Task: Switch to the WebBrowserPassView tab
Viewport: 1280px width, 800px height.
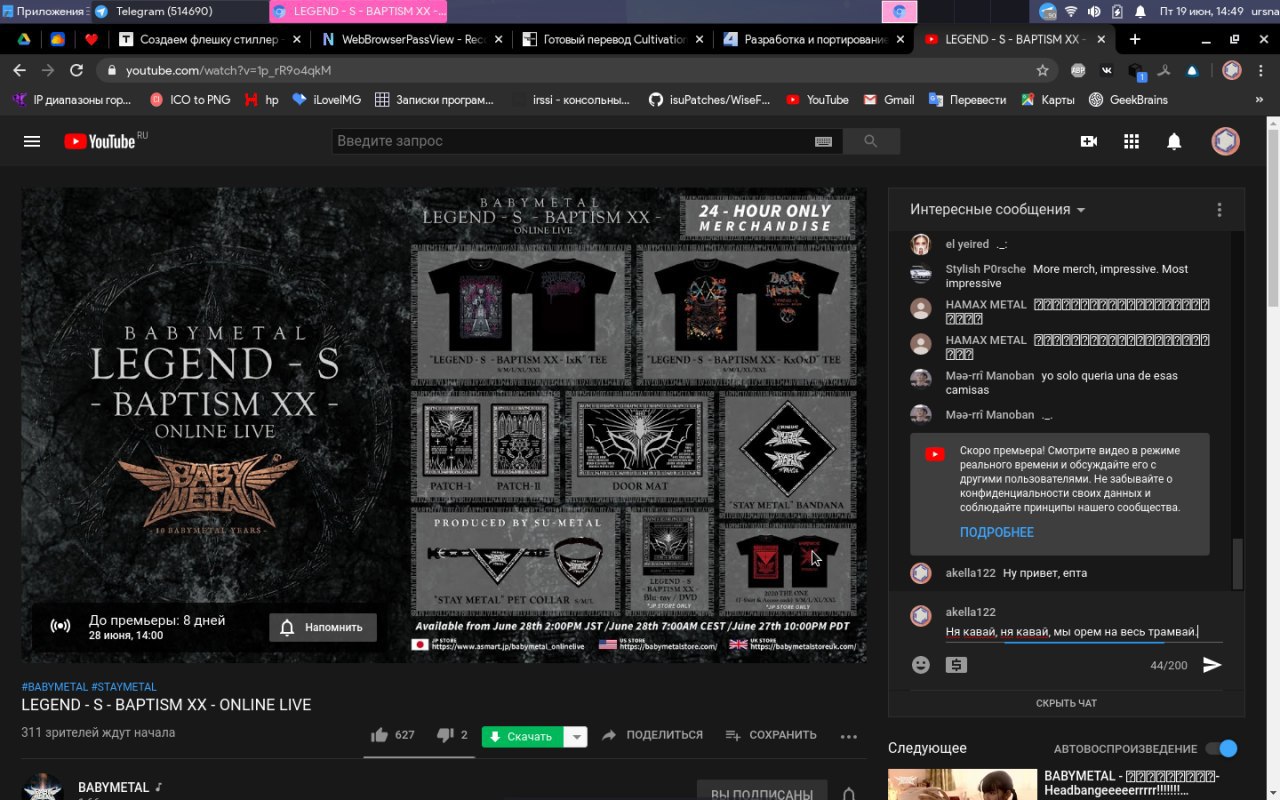Action: point(410,40)
